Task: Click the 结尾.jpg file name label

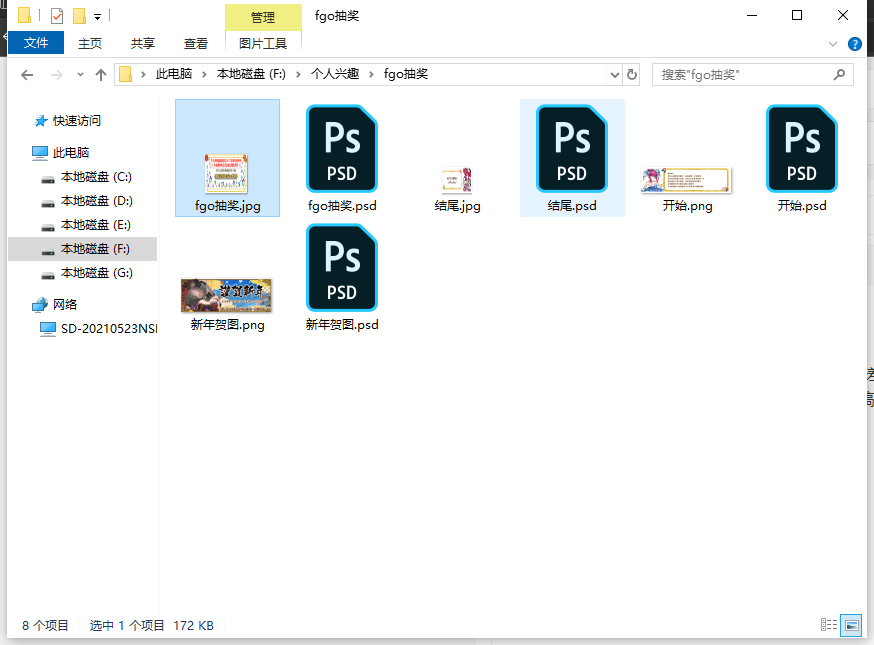Action: [x=457, y=206]
